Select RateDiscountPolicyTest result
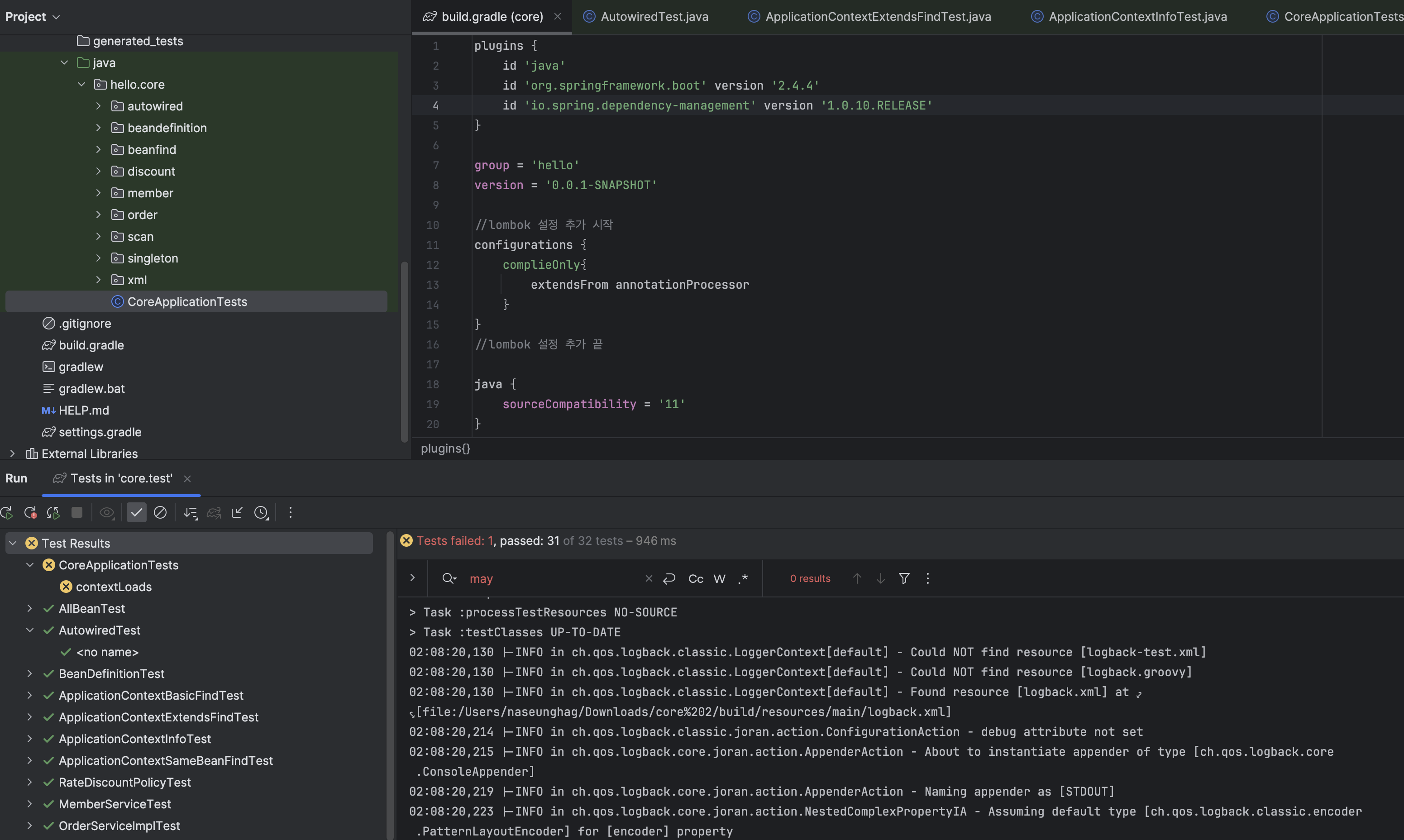The width and height of the screenshot is (1404, 840). pos(118,782)
